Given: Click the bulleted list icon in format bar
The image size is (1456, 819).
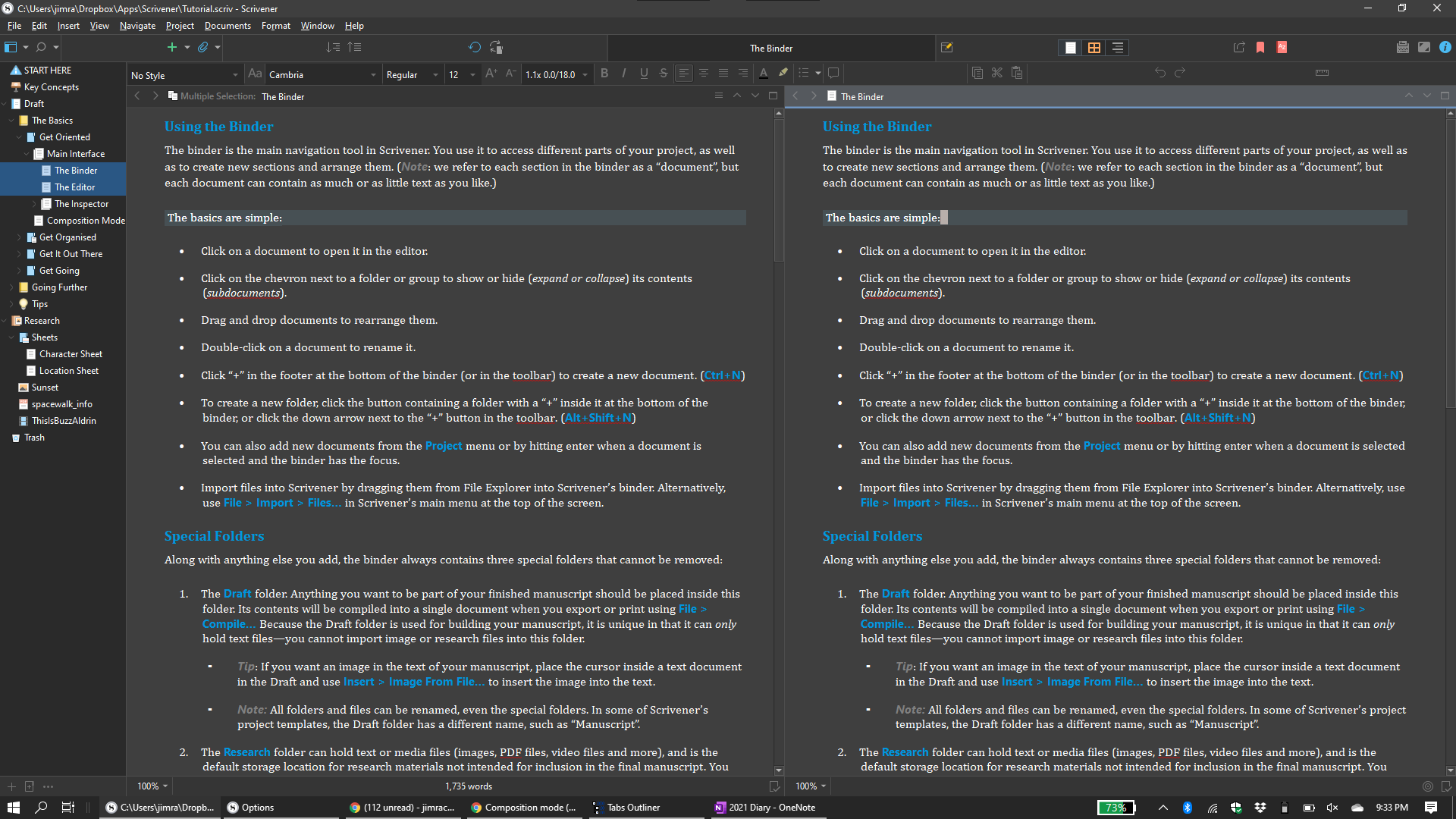Looking at the screenshot, I should click(x=804, y=74).
